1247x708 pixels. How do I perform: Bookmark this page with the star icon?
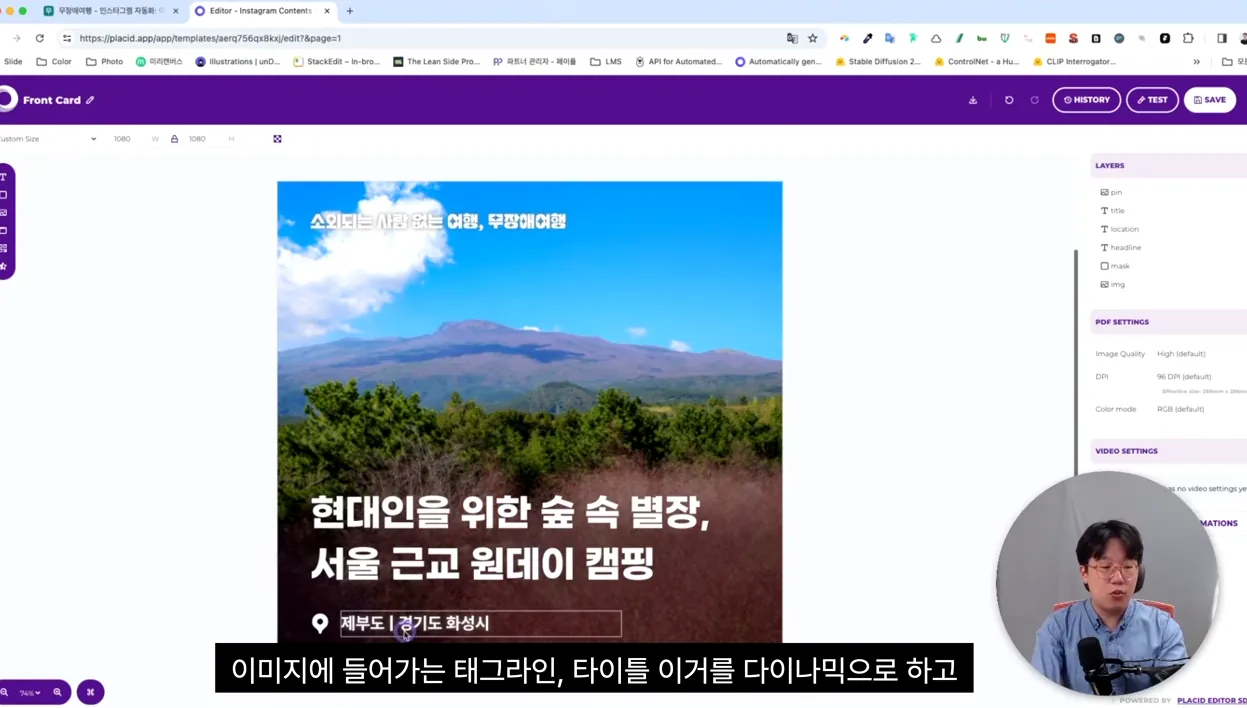point(813,38)
